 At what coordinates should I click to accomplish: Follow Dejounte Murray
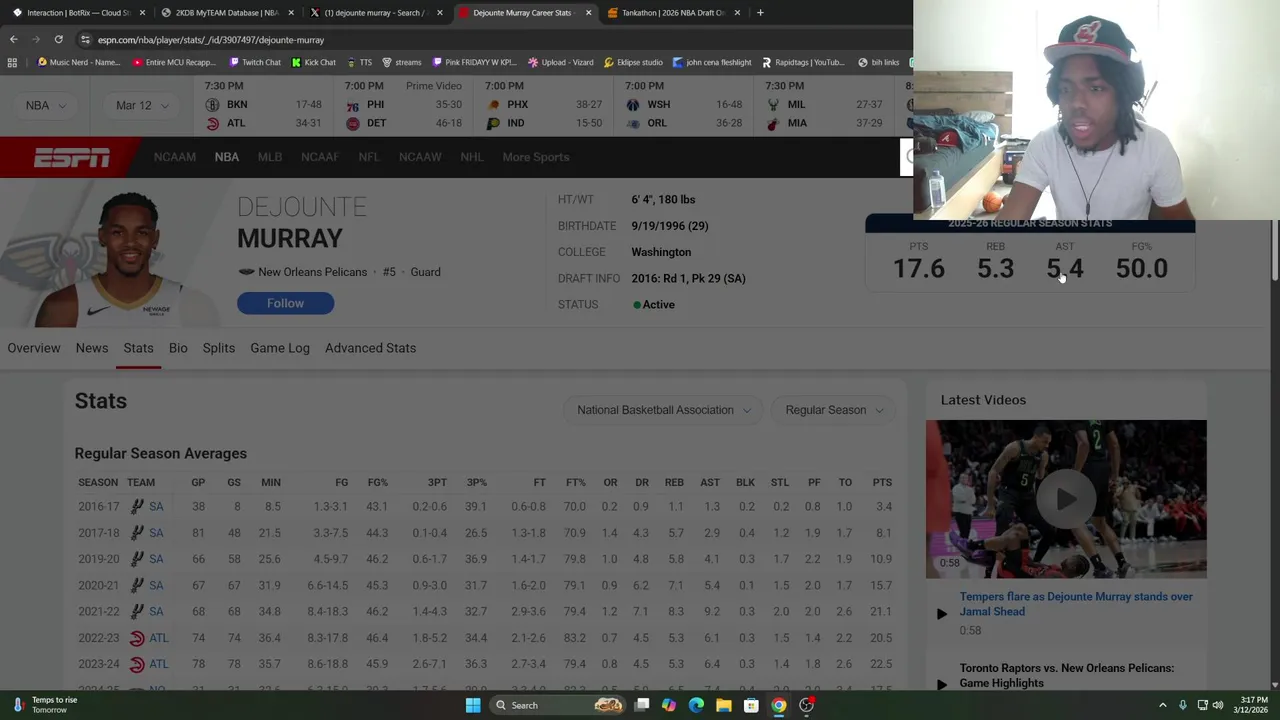(285, 303)
